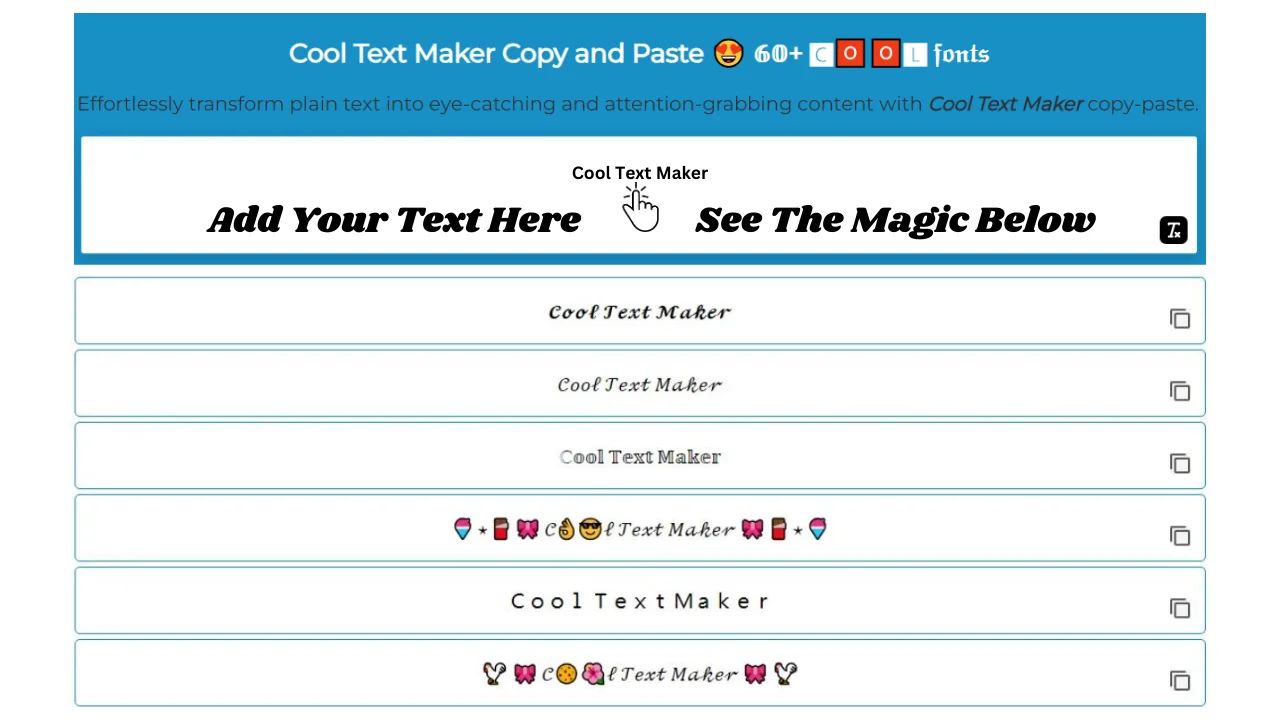The image size is (1280, 720).
Task: Copy the old-style serif text variant
Action: [1180, 391]
